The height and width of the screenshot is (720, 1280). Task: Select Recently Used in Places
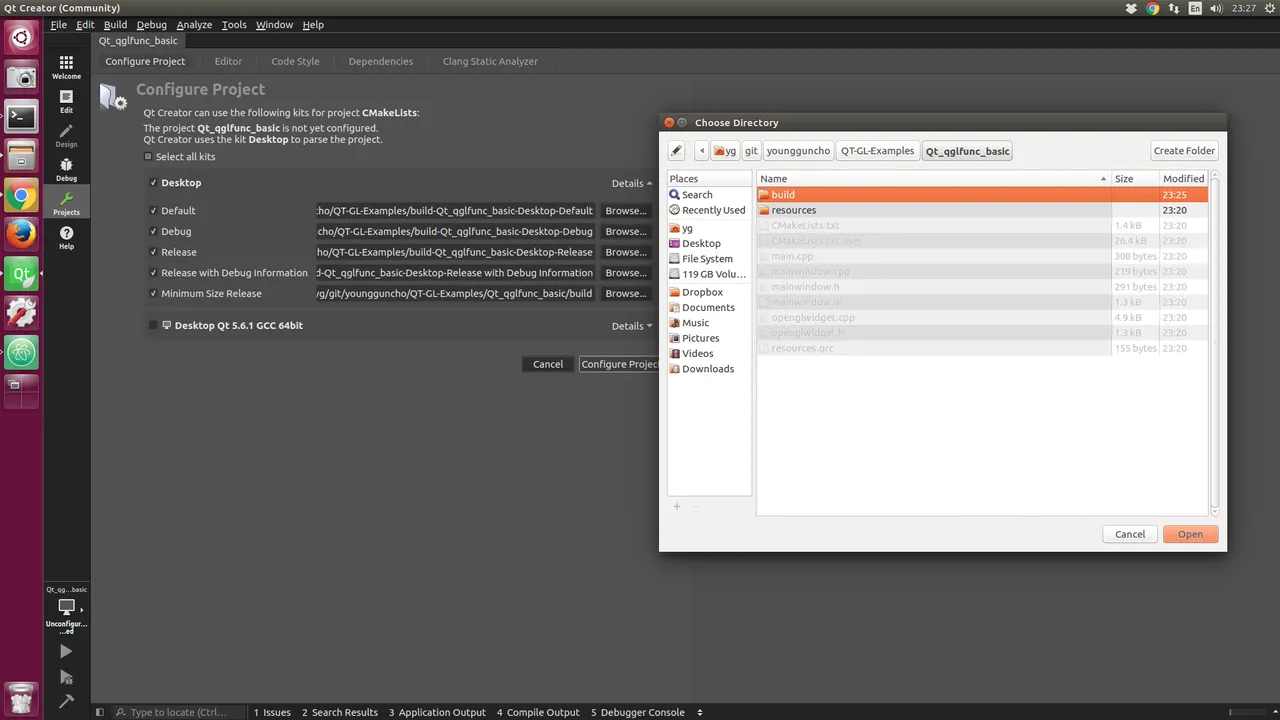pyautogui.click(x=709, y=210)
